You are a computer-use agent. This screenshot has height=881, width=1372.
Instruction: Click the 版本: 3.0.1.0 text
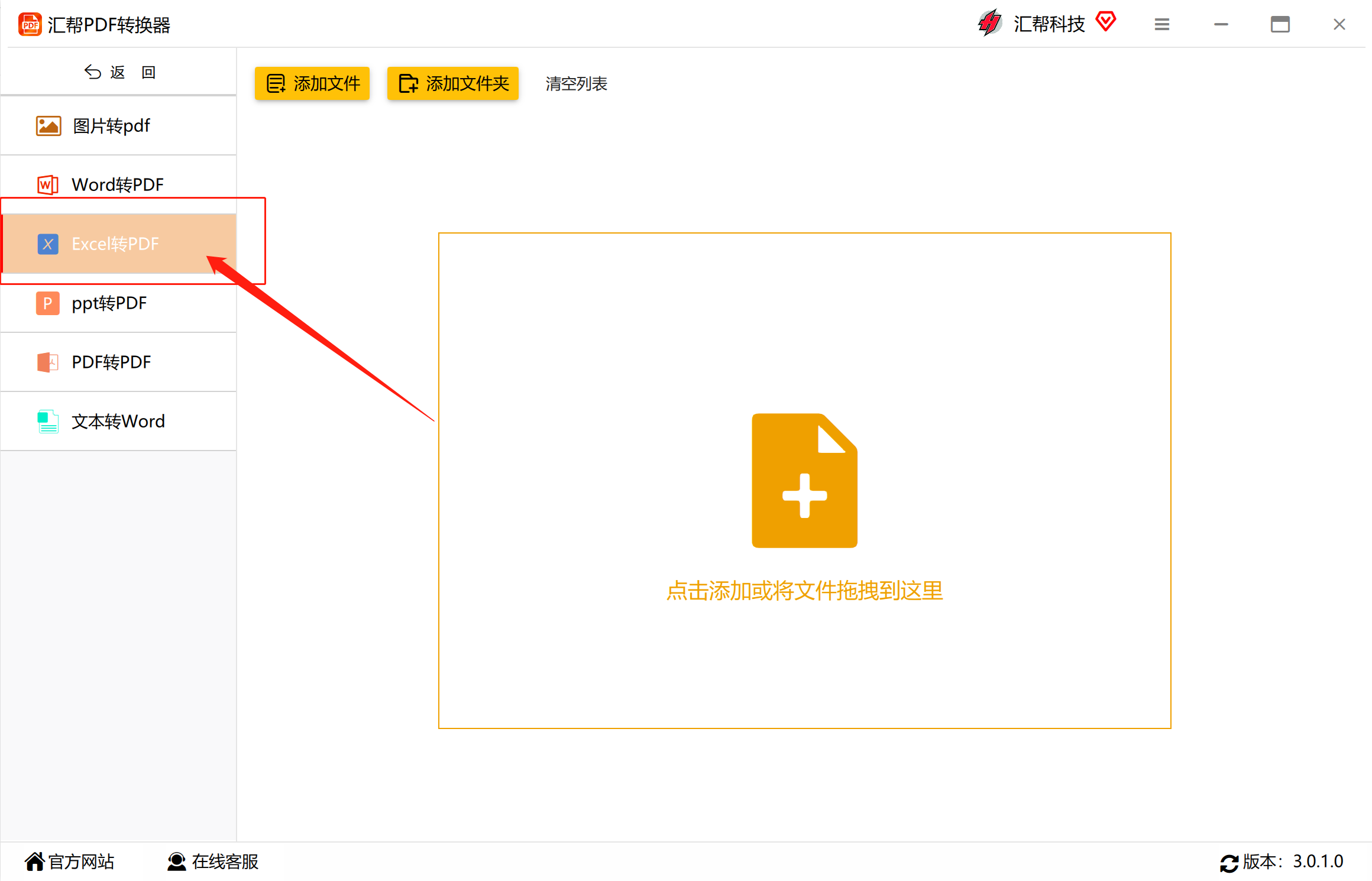(1293, 861)
